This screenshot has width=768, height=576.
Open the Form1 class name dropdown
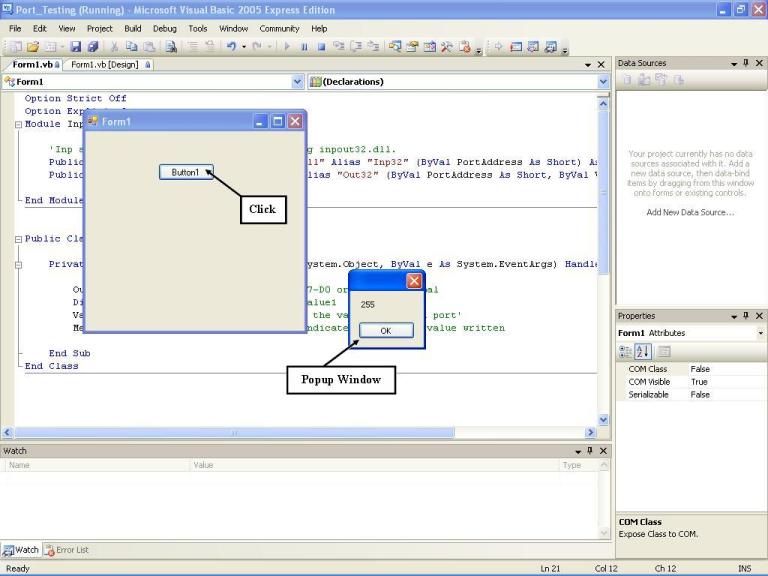coord(297,82)
